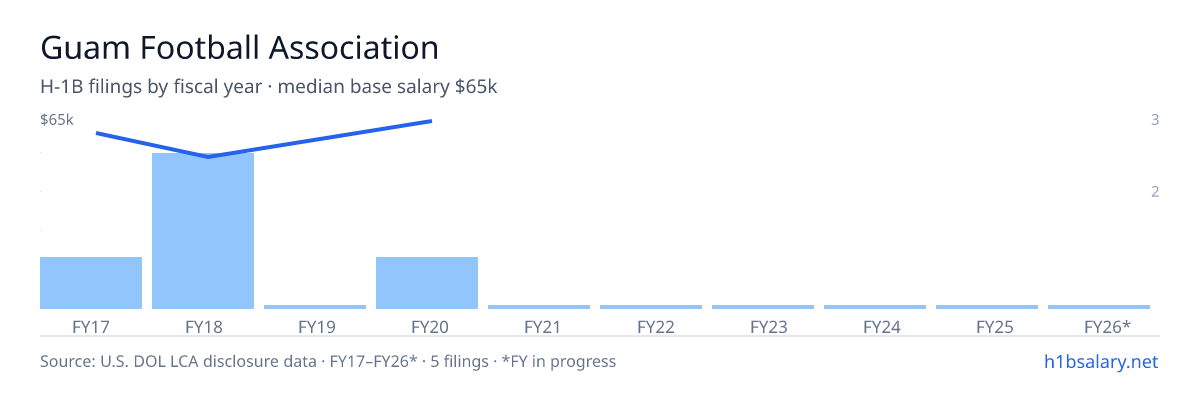Click the FY23 axis label
The height and width of the screenshot is (400, 1200).
763,326
